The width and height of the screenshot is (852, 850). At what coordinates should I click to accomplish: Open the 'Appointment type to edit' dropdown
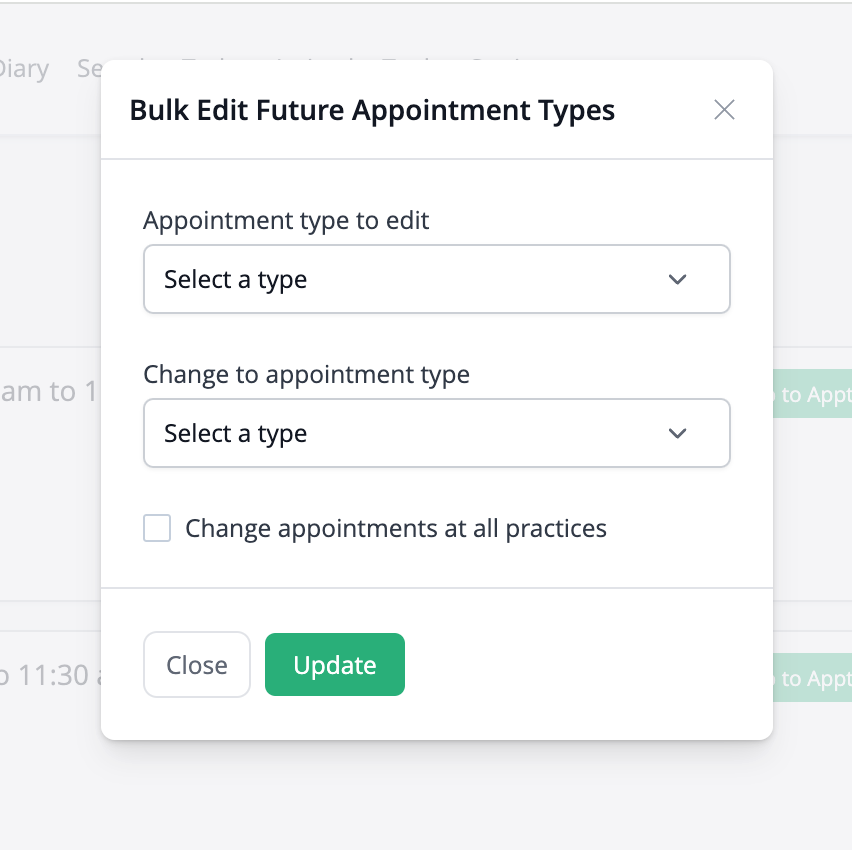(x=436, y=280)
